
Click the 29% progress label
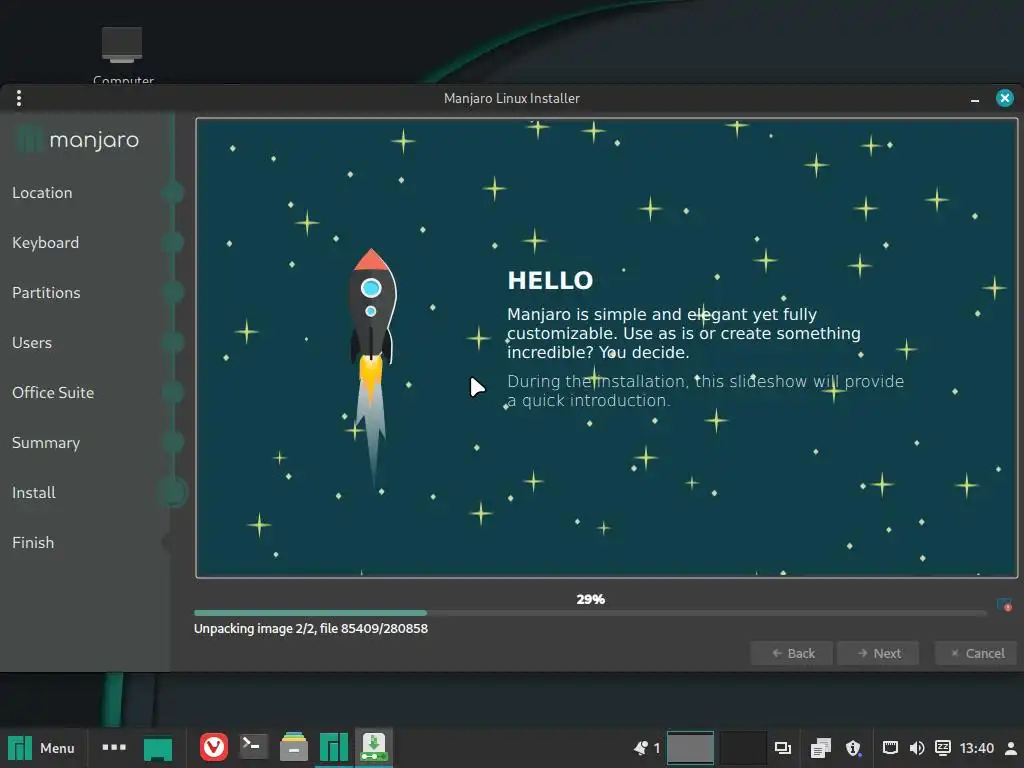coord(590,599)
